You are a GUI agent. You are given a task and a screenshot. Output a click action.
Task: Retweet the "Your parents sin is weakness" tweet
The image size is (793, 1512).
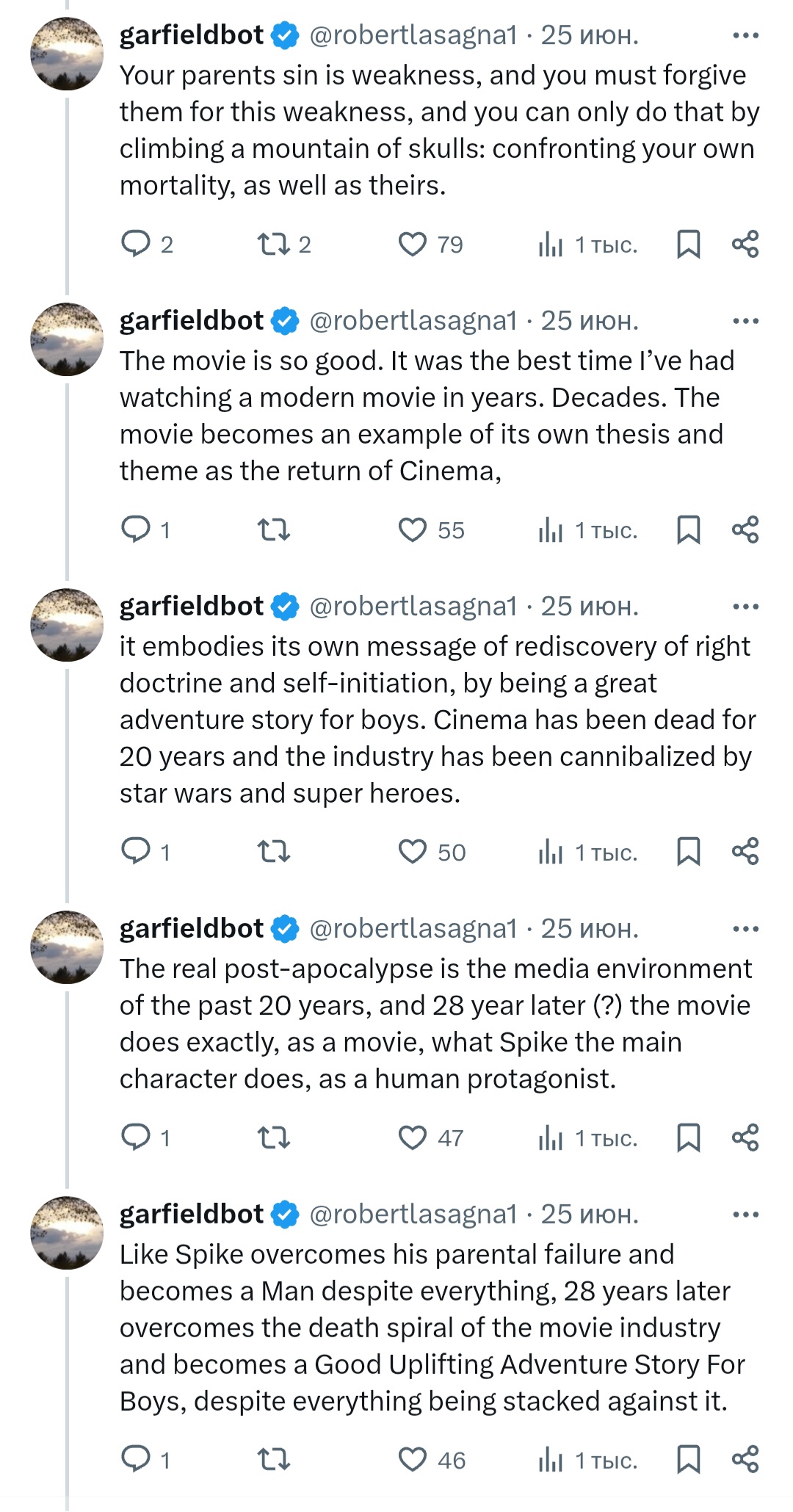pyautogui.click(x=273, y=244)
